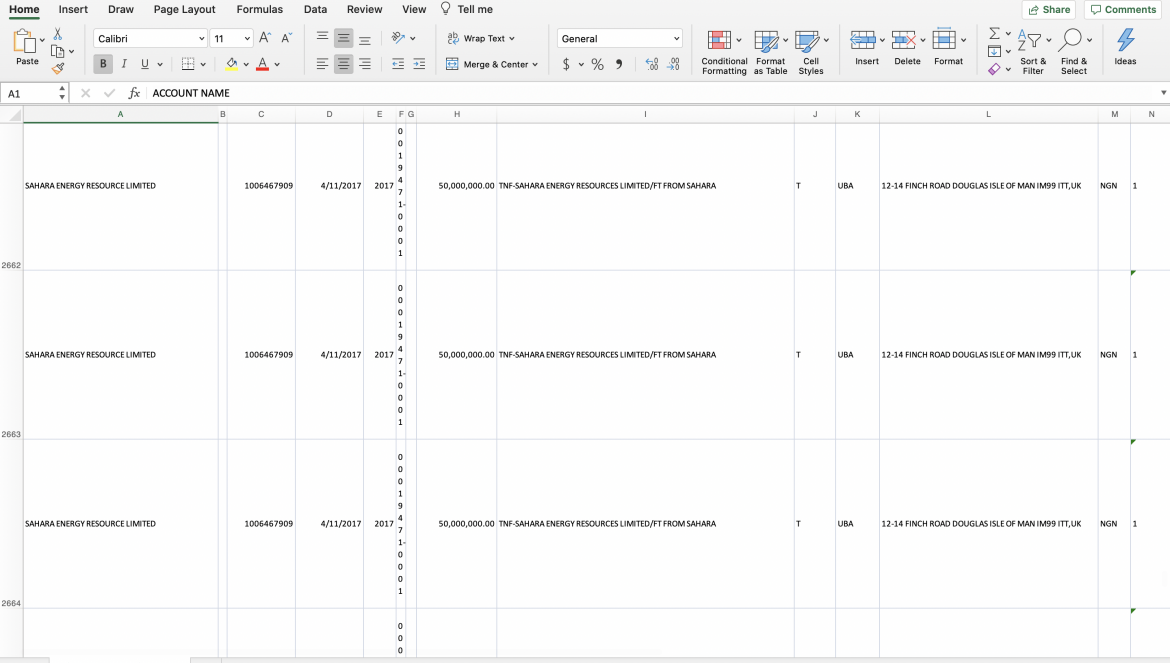Increase indent of cell contents

coord(419,64)
